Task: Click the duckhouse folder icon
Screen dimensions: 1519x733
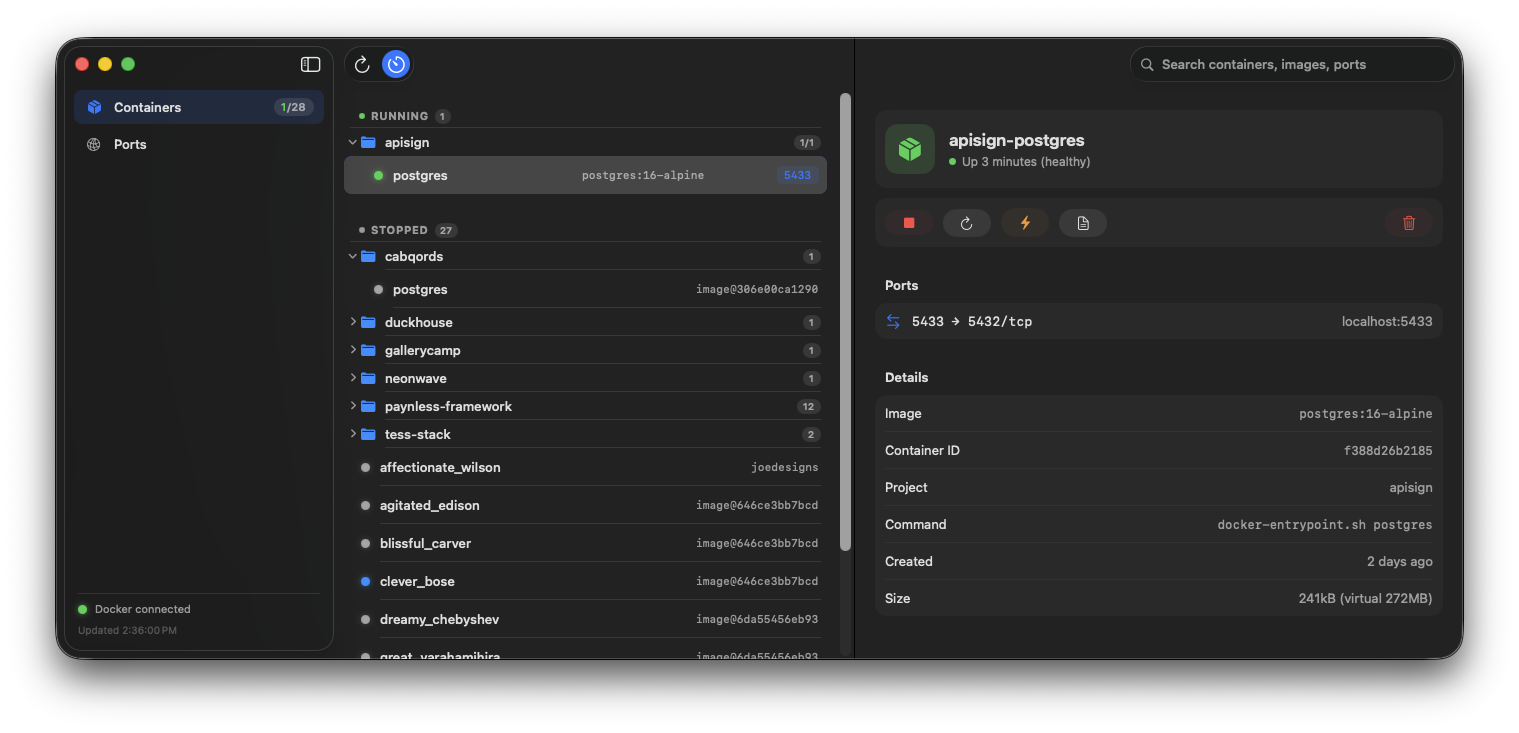Action: 368,322
